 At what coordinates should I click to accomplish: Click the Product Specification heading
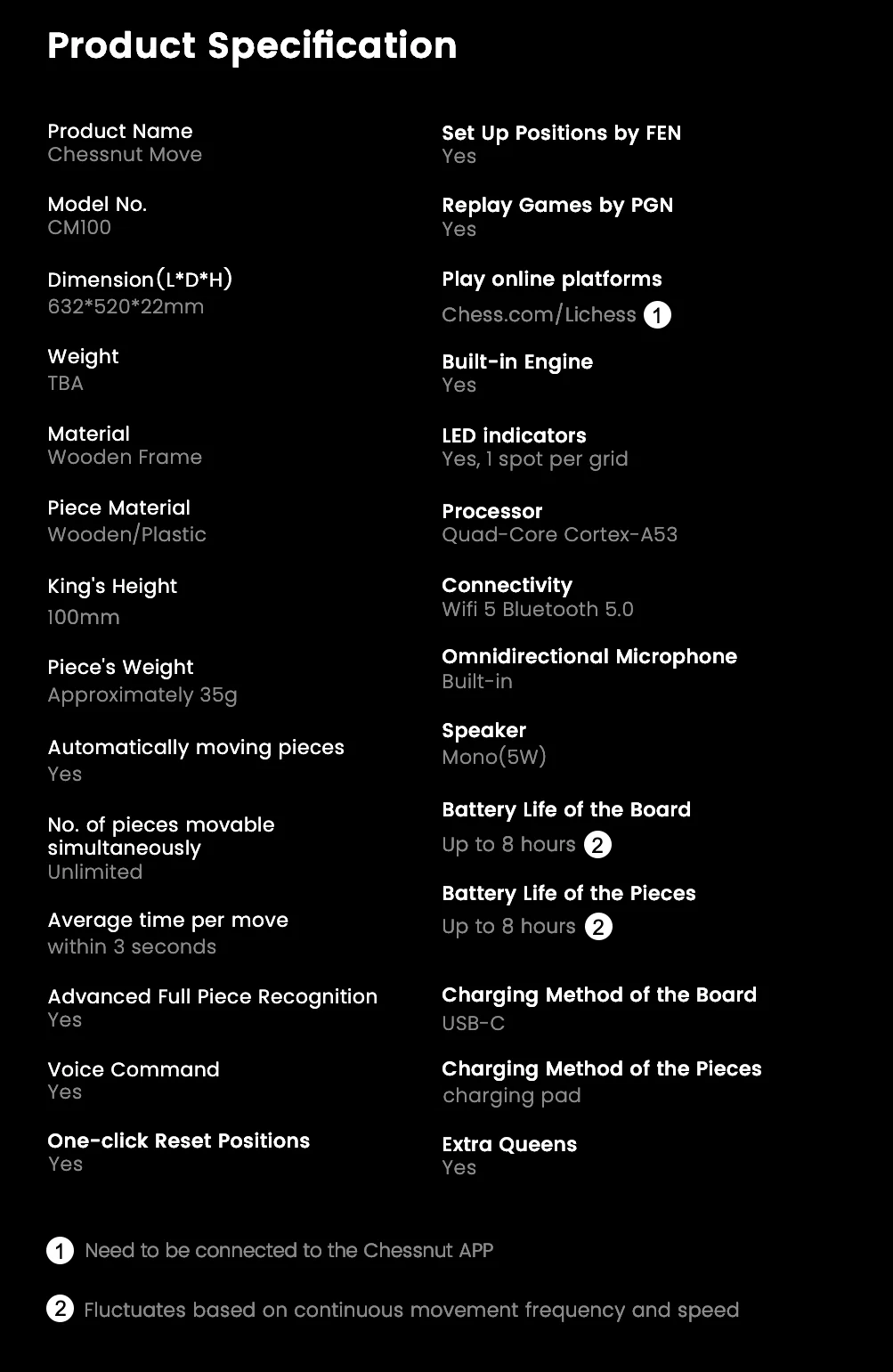(252, 45)
